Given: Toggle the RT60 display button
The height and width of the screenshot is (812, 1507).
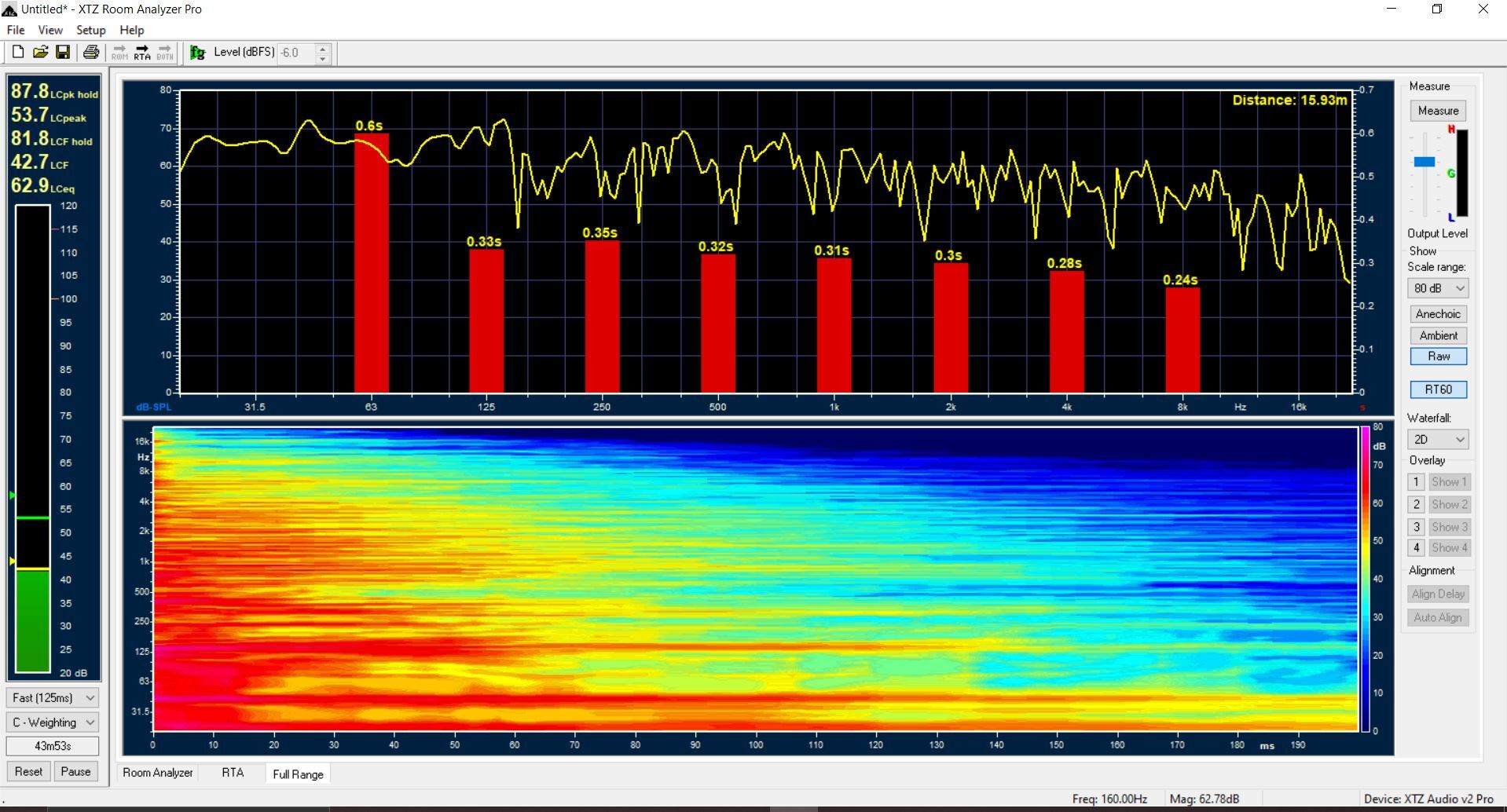Looking at the screenshot, I should tap(1438, 390).
